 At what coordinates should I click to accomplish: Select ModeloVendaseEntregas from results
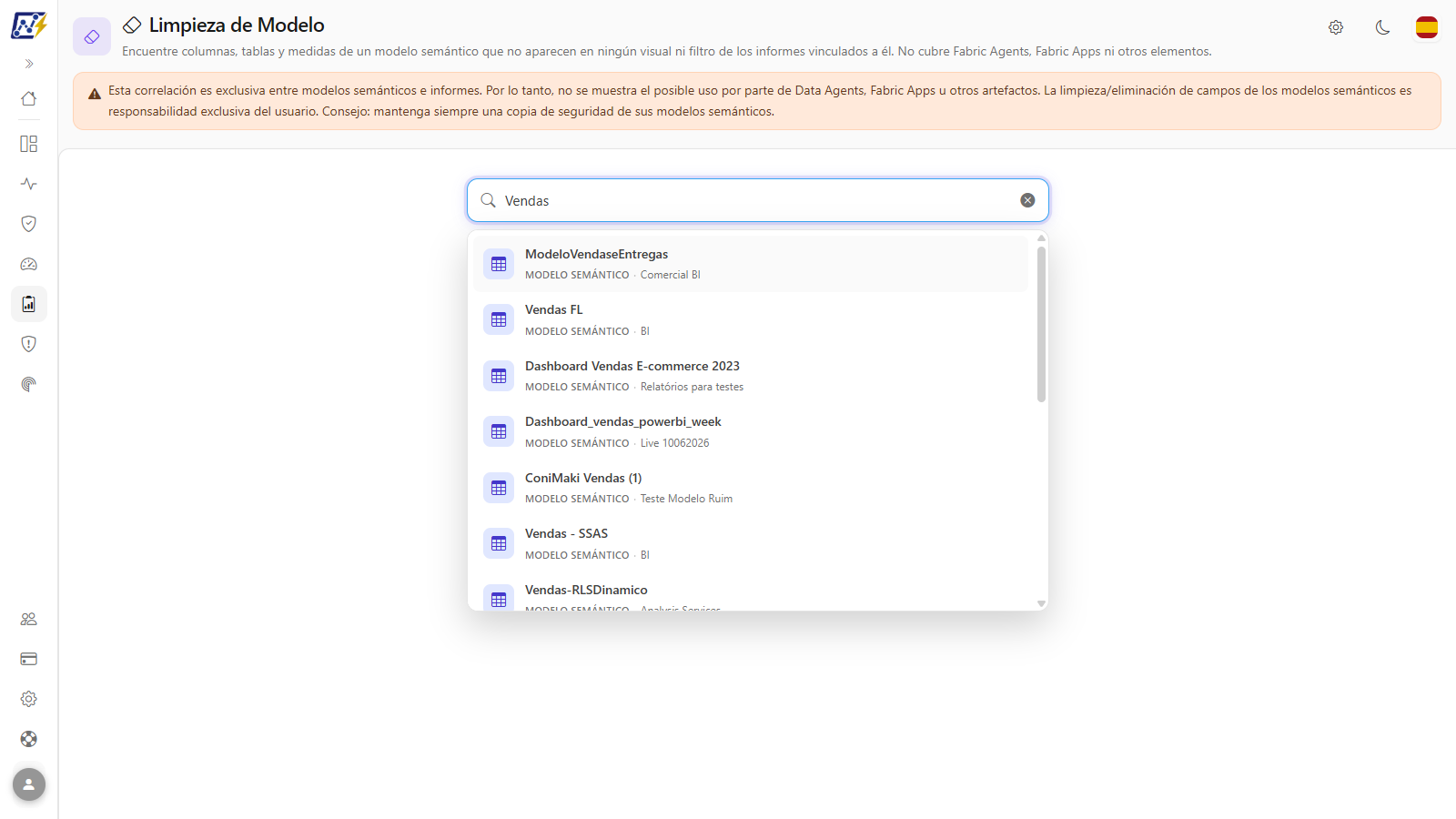(x=751, y=264)
